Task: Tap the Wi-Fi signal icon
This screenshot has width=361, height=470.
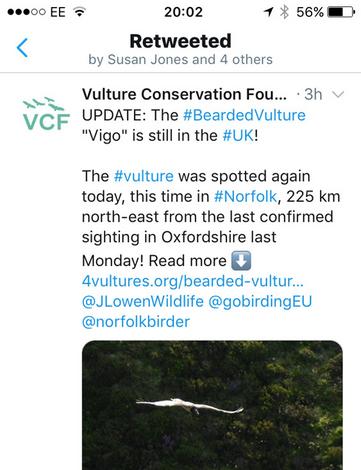Action: (79, 12)
